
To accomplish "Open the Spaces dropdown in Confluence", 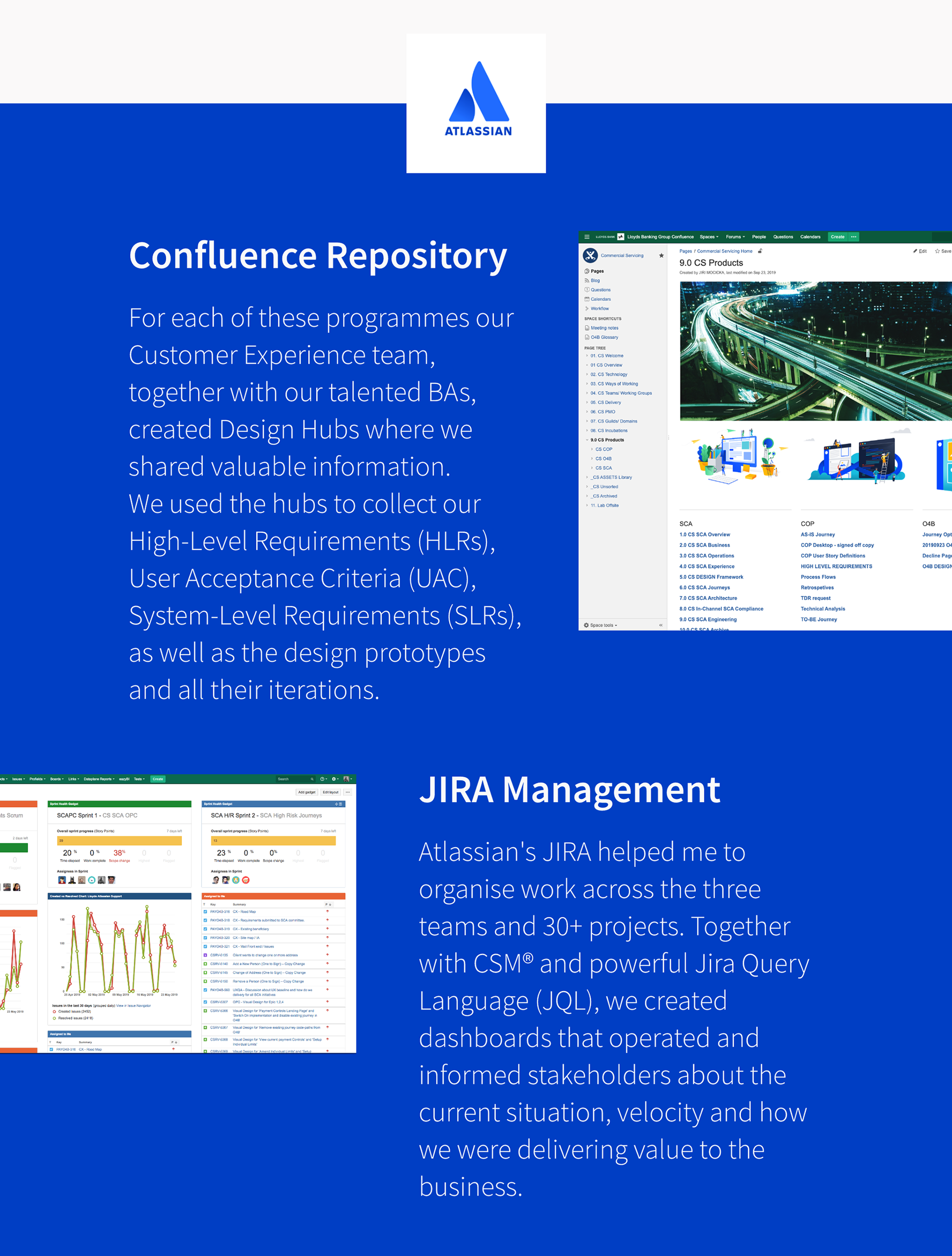I will click(x=709, y=237).
